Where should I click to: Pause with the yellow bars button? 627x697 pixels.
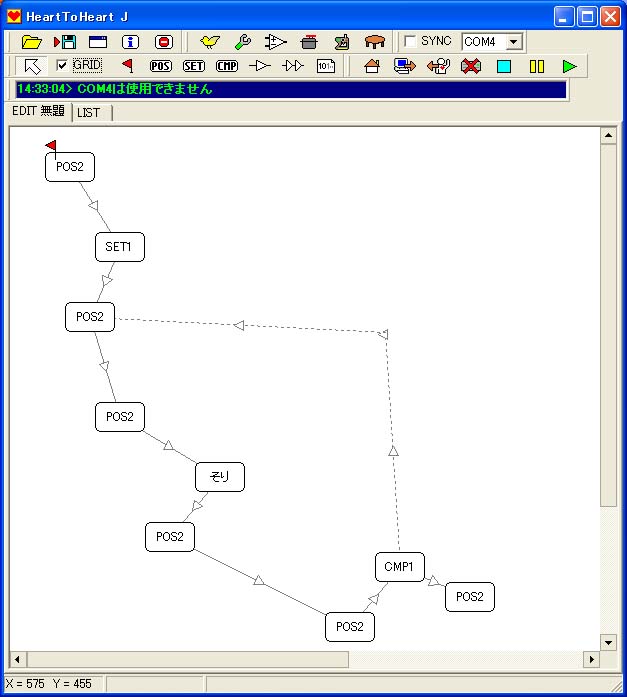[537, 67]
